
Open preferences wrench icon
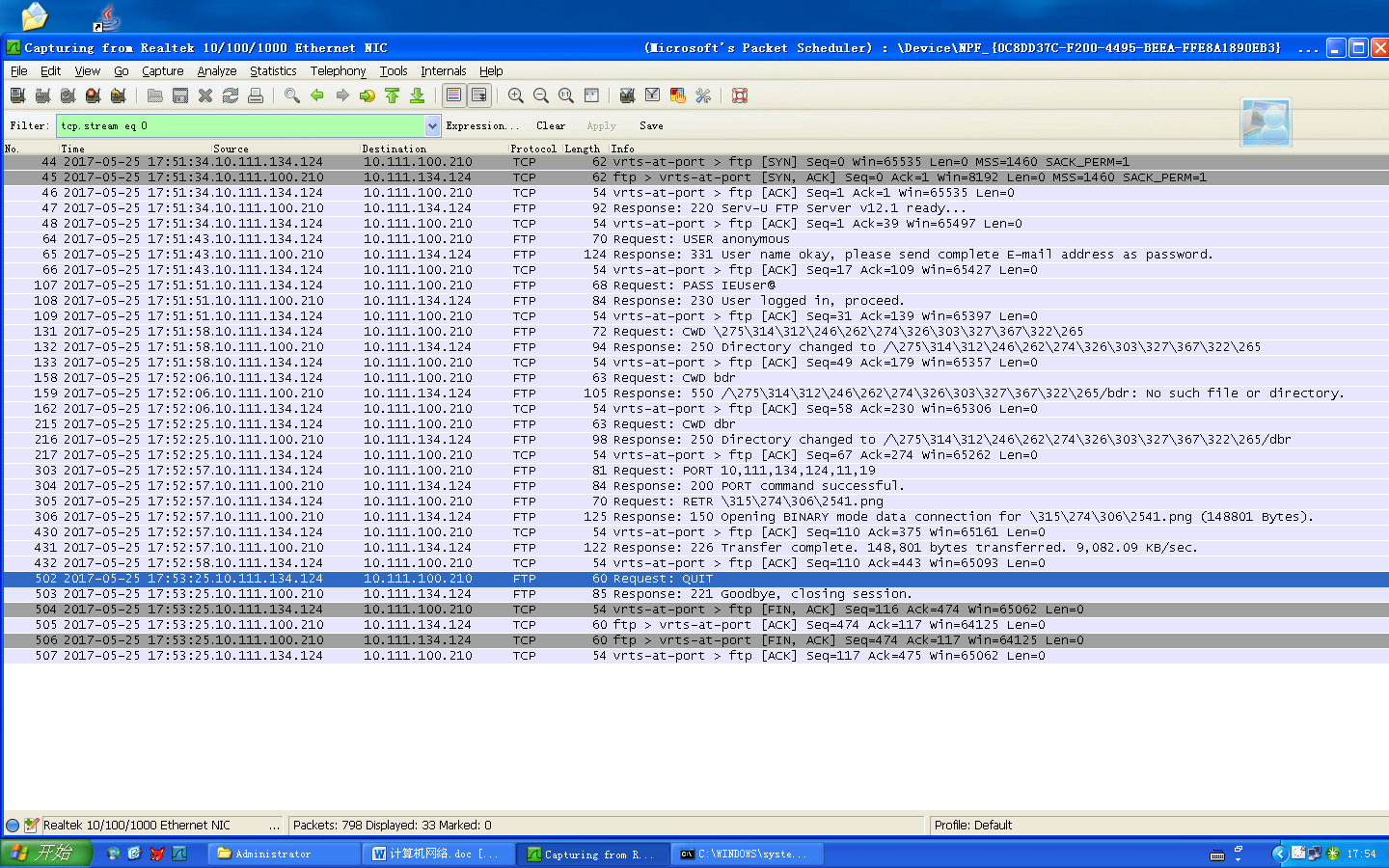tap(702, 95)
